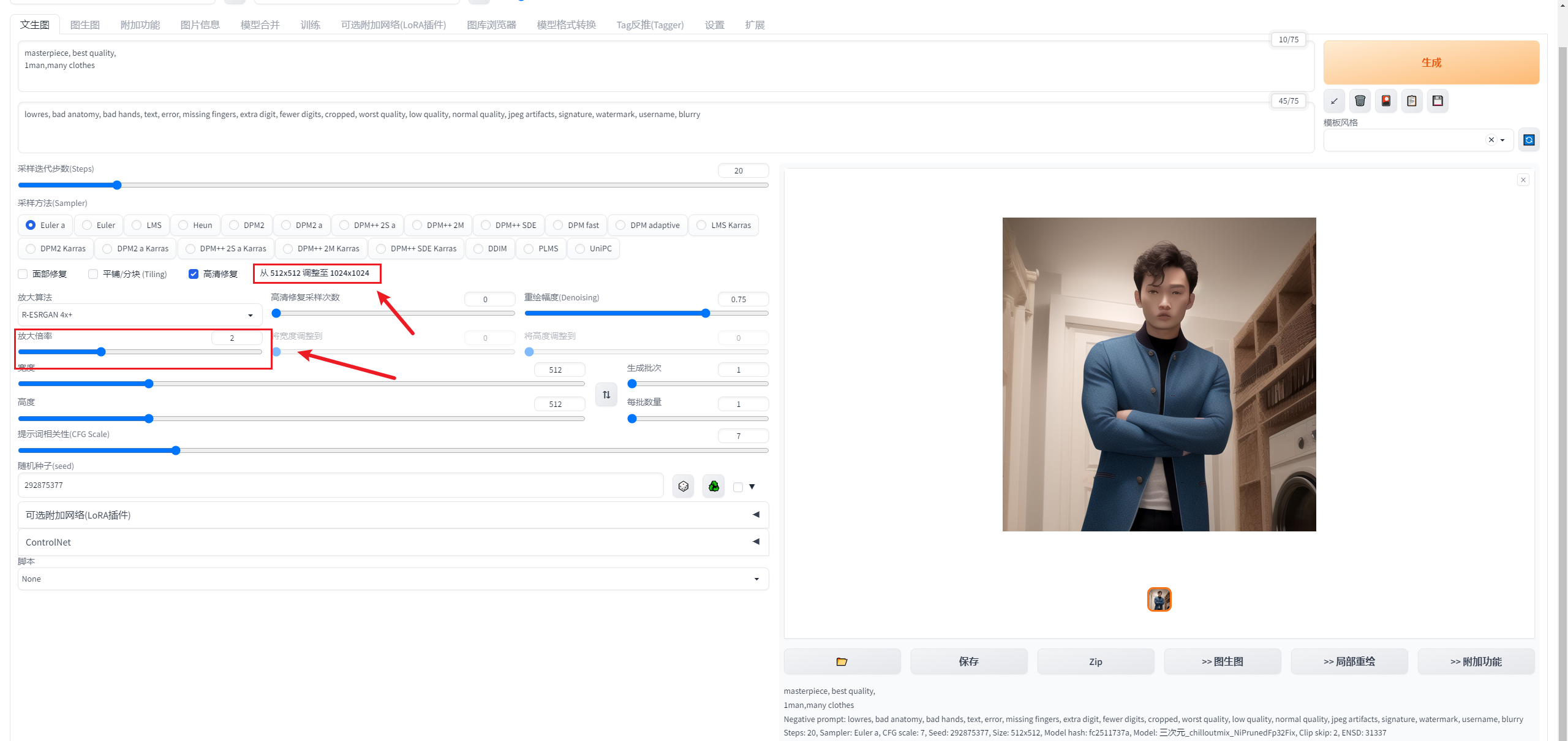
Task: Click the trash icon to clear the prompt
Action: [1360, 101]
